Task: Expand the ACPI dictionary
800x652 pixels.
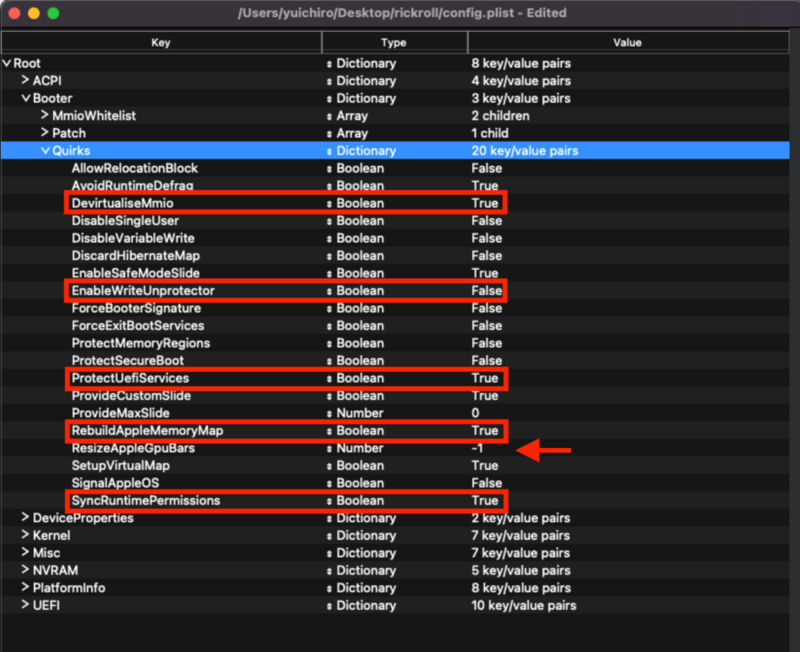Action: pyautogui.click(x=25, y=80)
